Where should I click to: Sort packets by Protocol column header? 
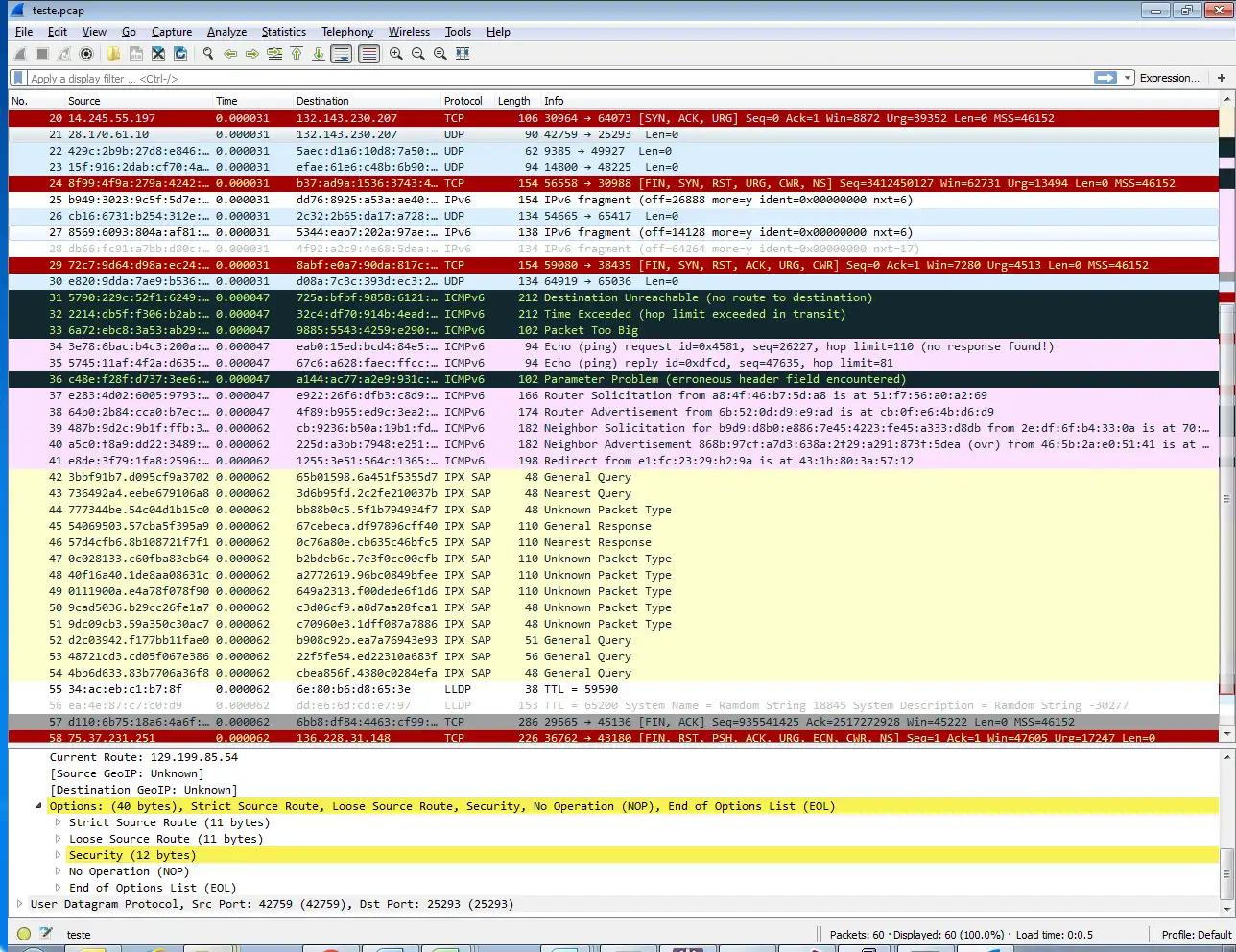(x=467, y=101)
